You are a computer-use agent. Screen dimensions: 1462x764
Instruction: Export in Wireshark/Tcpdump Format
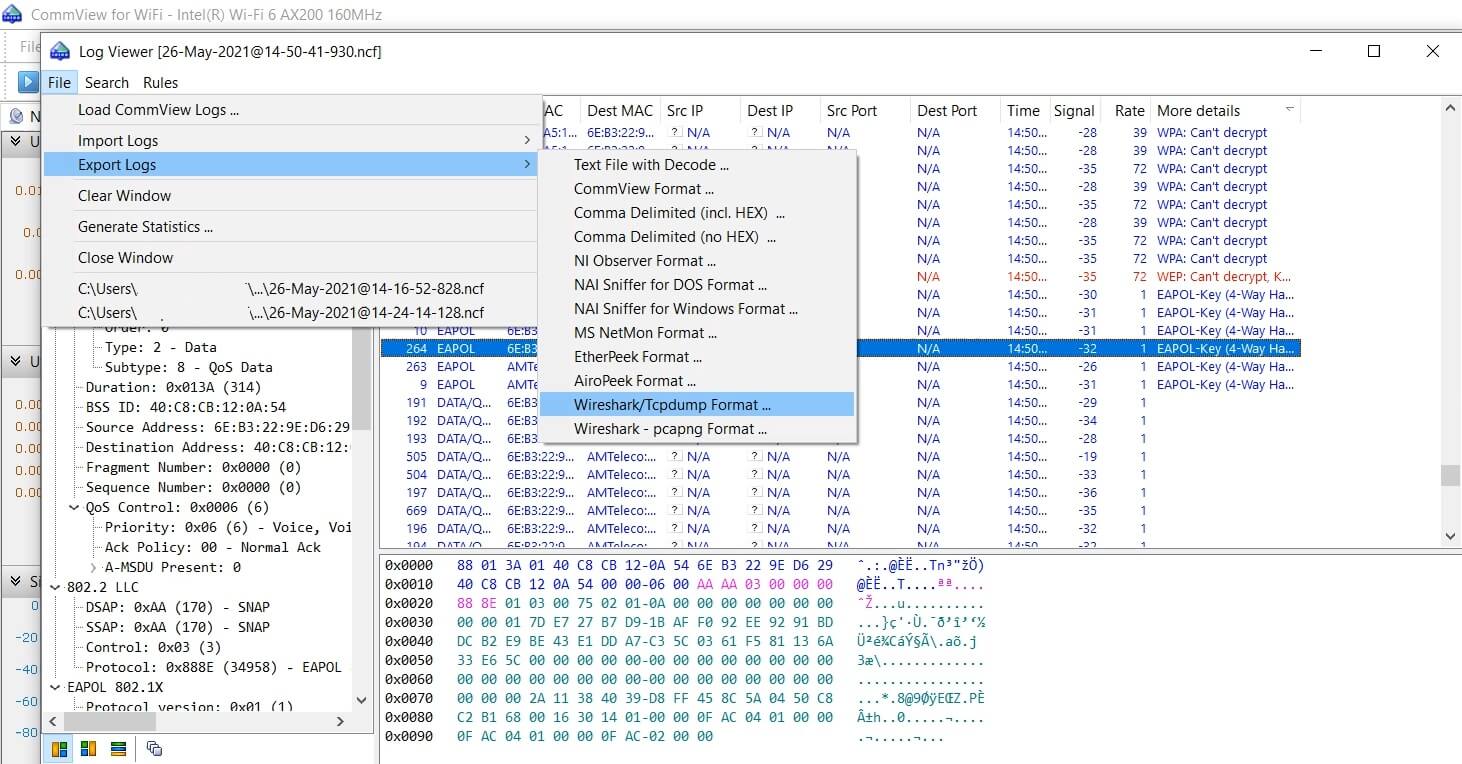[x=697, y=405]
